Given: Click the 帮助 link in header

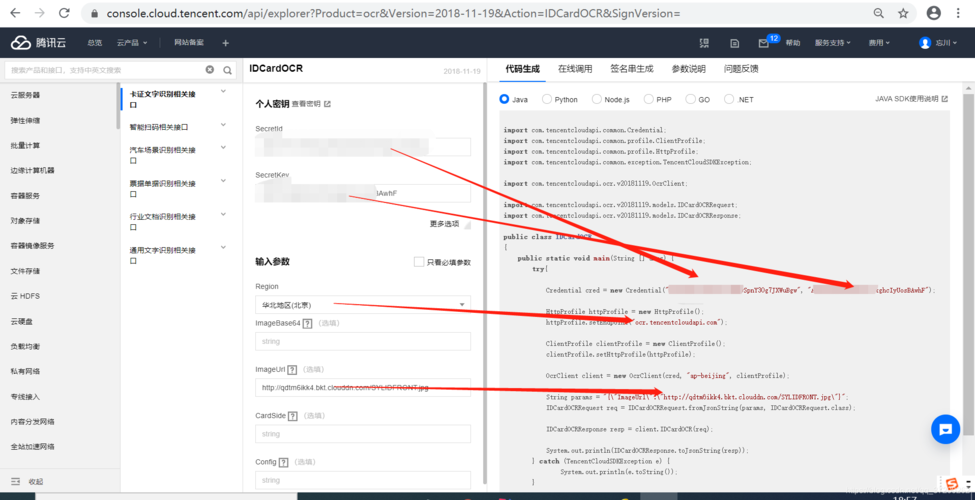Looking at the screenshot, I should [x=793, y=43].
